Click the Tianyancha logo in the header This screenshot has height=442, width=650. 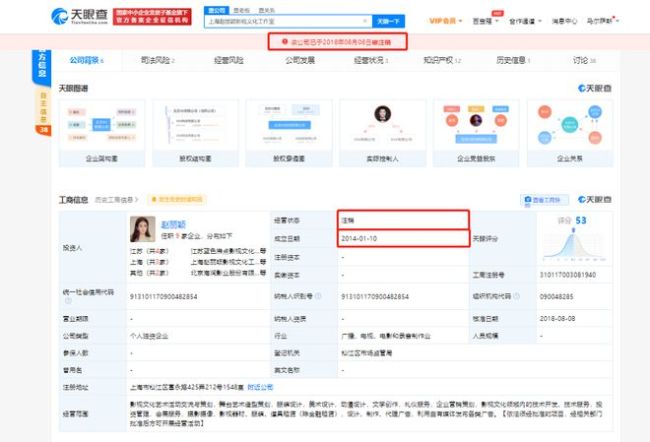(x=79, y=16)
